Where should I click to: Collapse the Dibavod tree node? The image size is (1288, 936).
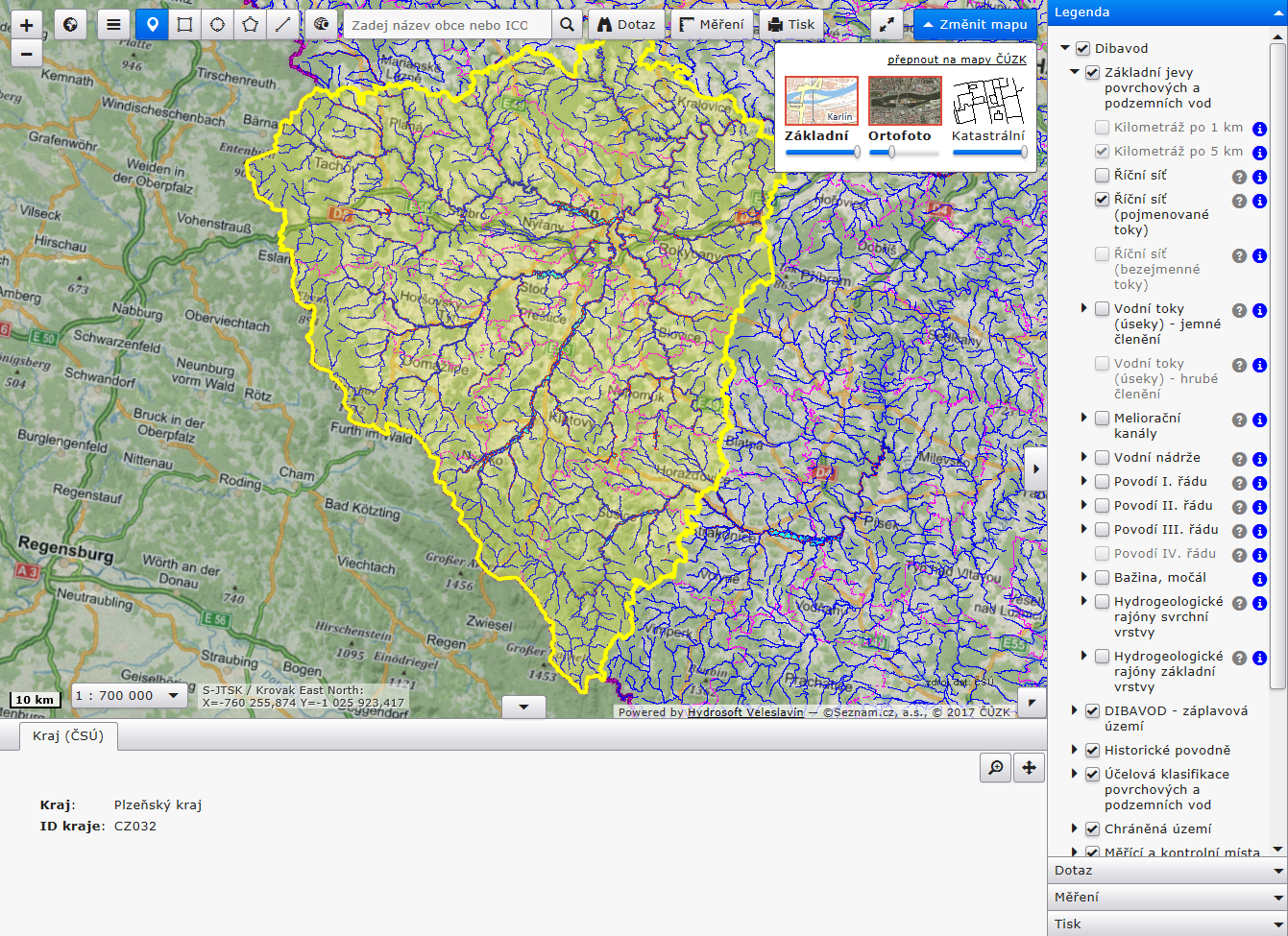1065,48
